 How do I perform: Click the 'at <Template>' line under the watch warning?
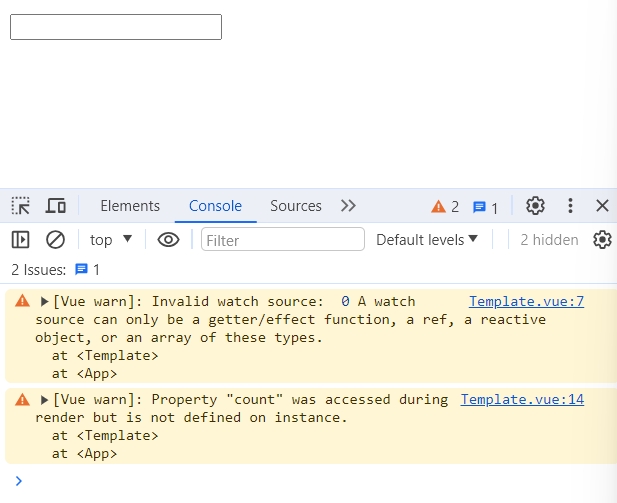click(105, 356)
